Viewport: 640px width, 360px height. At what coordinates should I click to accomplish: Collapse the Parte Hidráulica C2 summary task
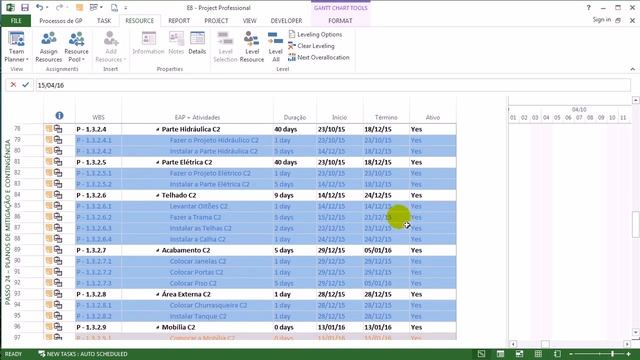tap(158, 129)
